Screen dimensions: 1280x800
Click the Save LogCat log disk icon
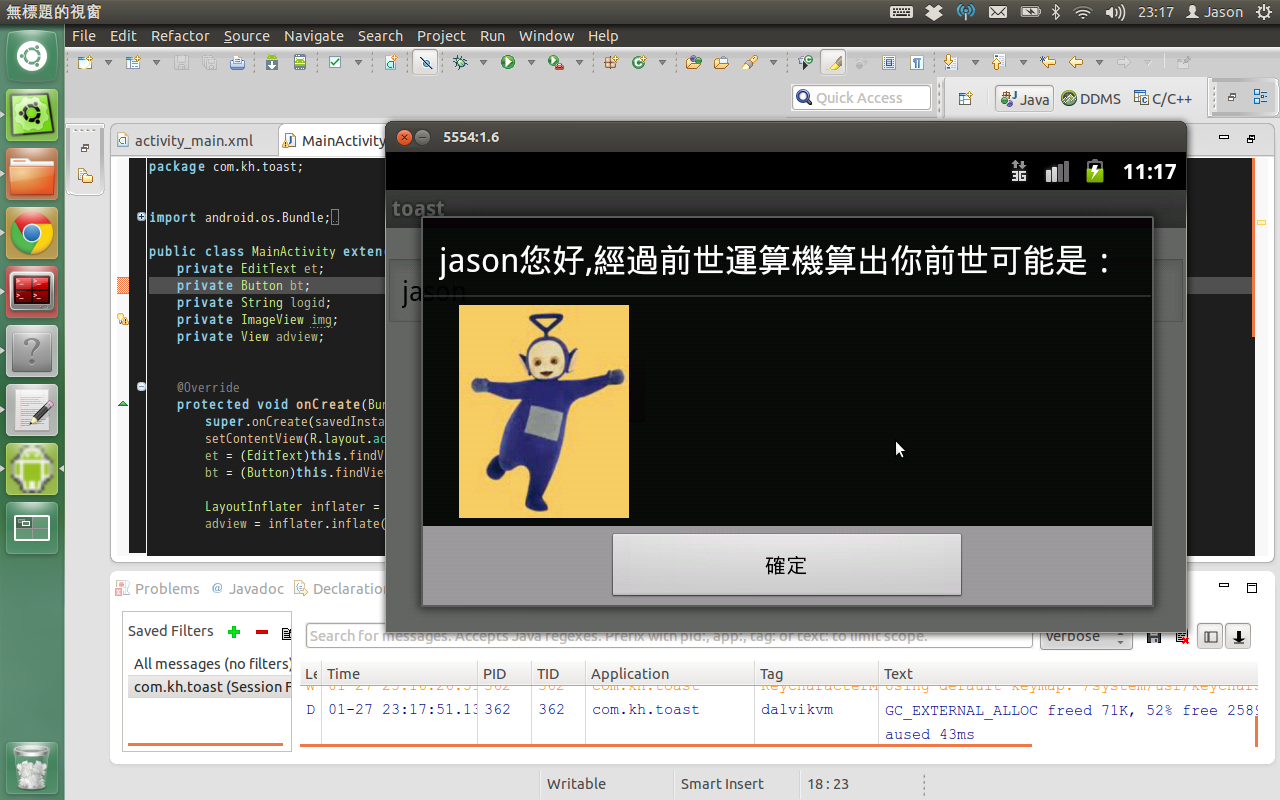point(1154,636)
